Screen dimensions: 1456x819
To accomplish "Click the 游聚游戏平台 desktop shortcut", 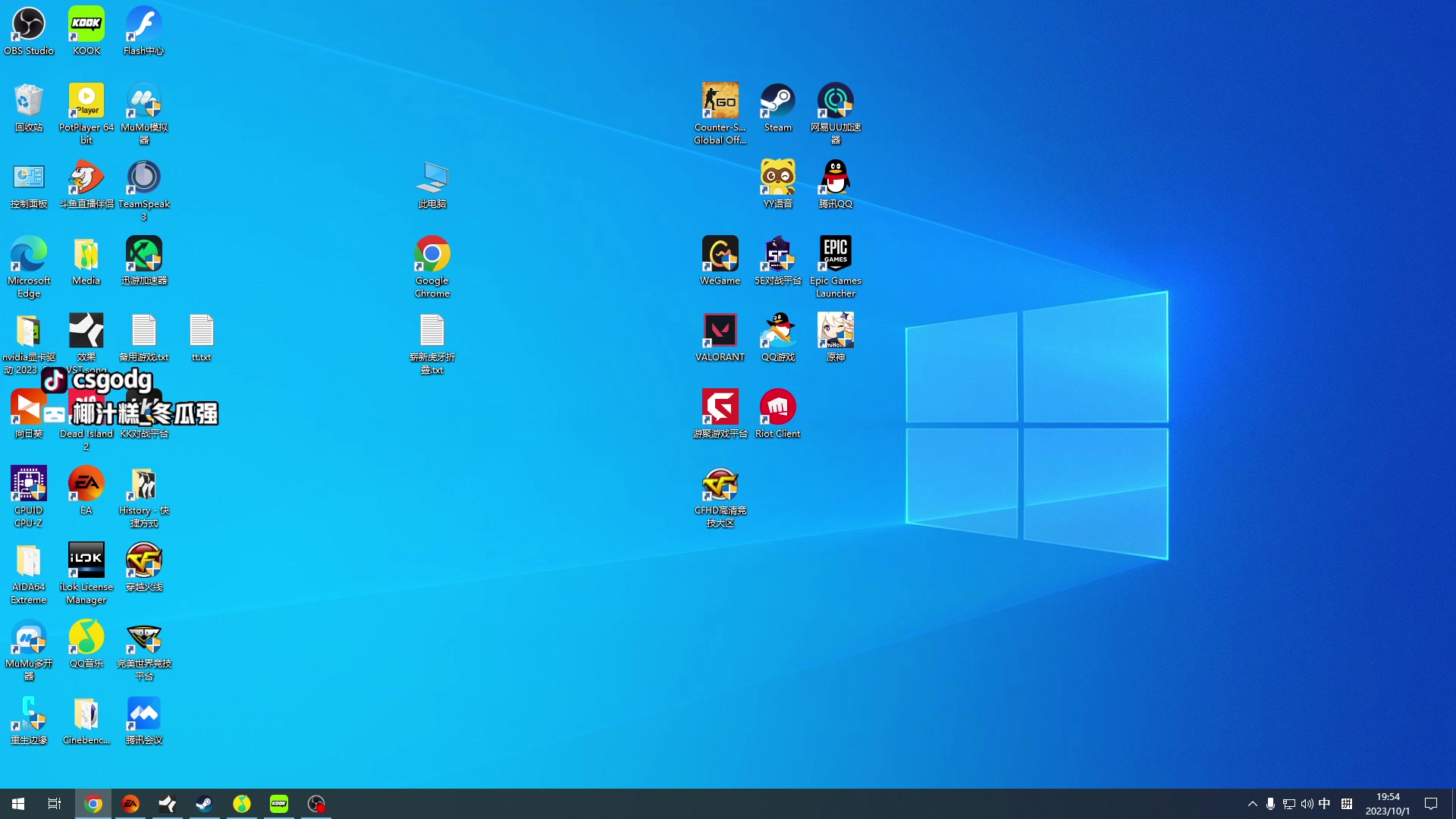I will point(720,414).
